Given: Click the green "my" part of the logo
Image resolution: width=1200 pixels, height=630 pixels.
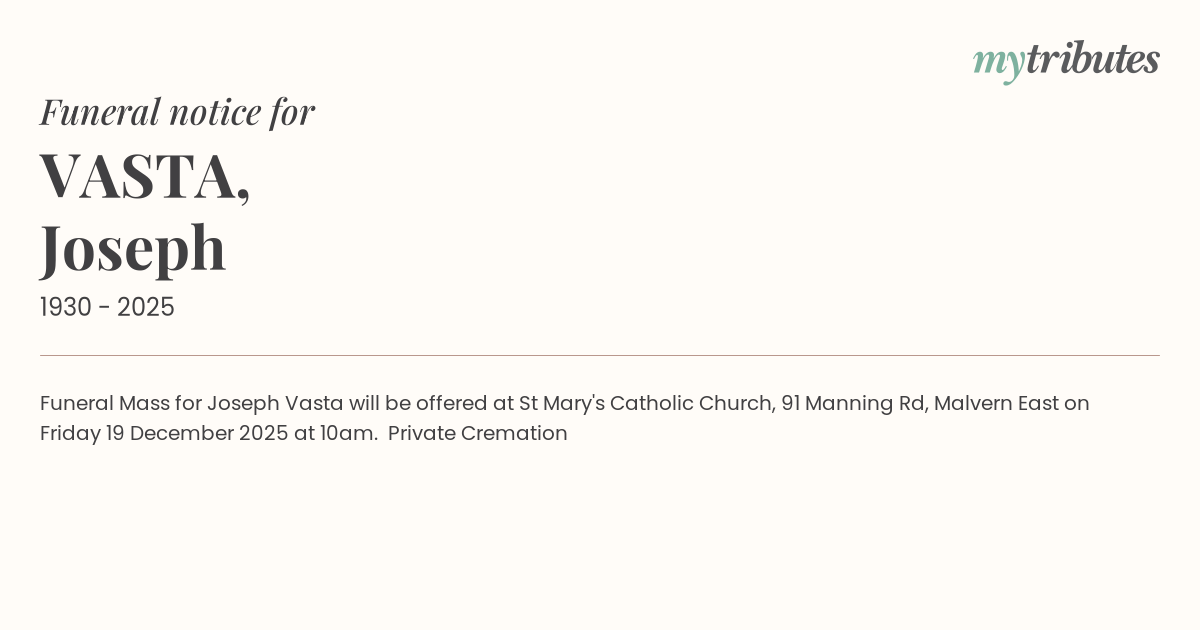Looking at the screenshot, I should tap(998, 62).
